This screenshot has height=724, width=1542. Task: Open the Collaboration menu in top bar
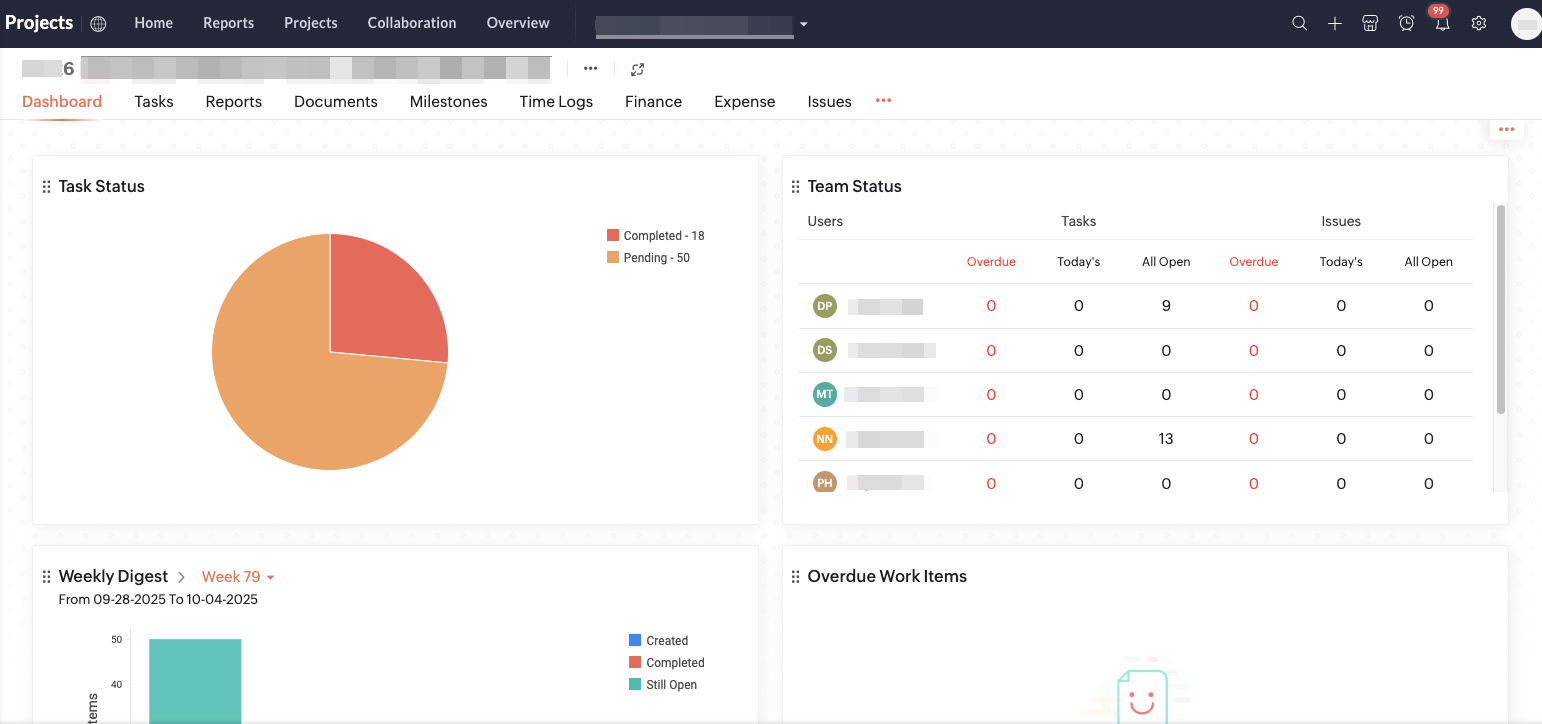(411, 23)
